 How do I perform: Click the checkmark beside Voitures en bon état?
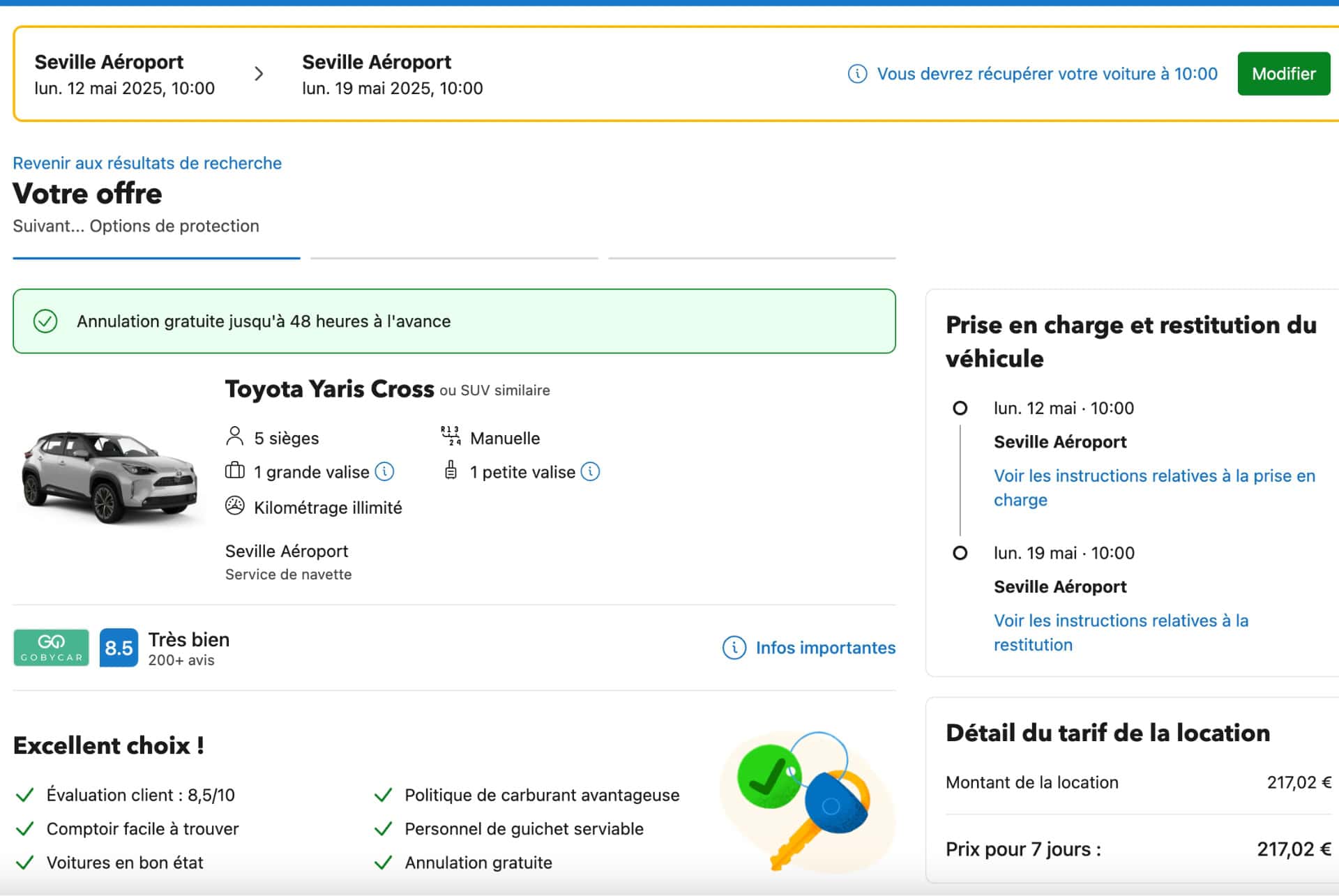25,863
